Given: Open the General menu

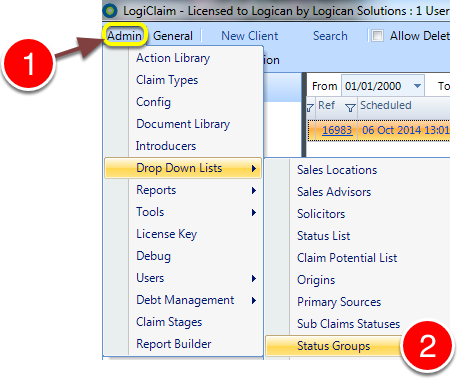Looking at the screenshot, I should tap(173, 36).
